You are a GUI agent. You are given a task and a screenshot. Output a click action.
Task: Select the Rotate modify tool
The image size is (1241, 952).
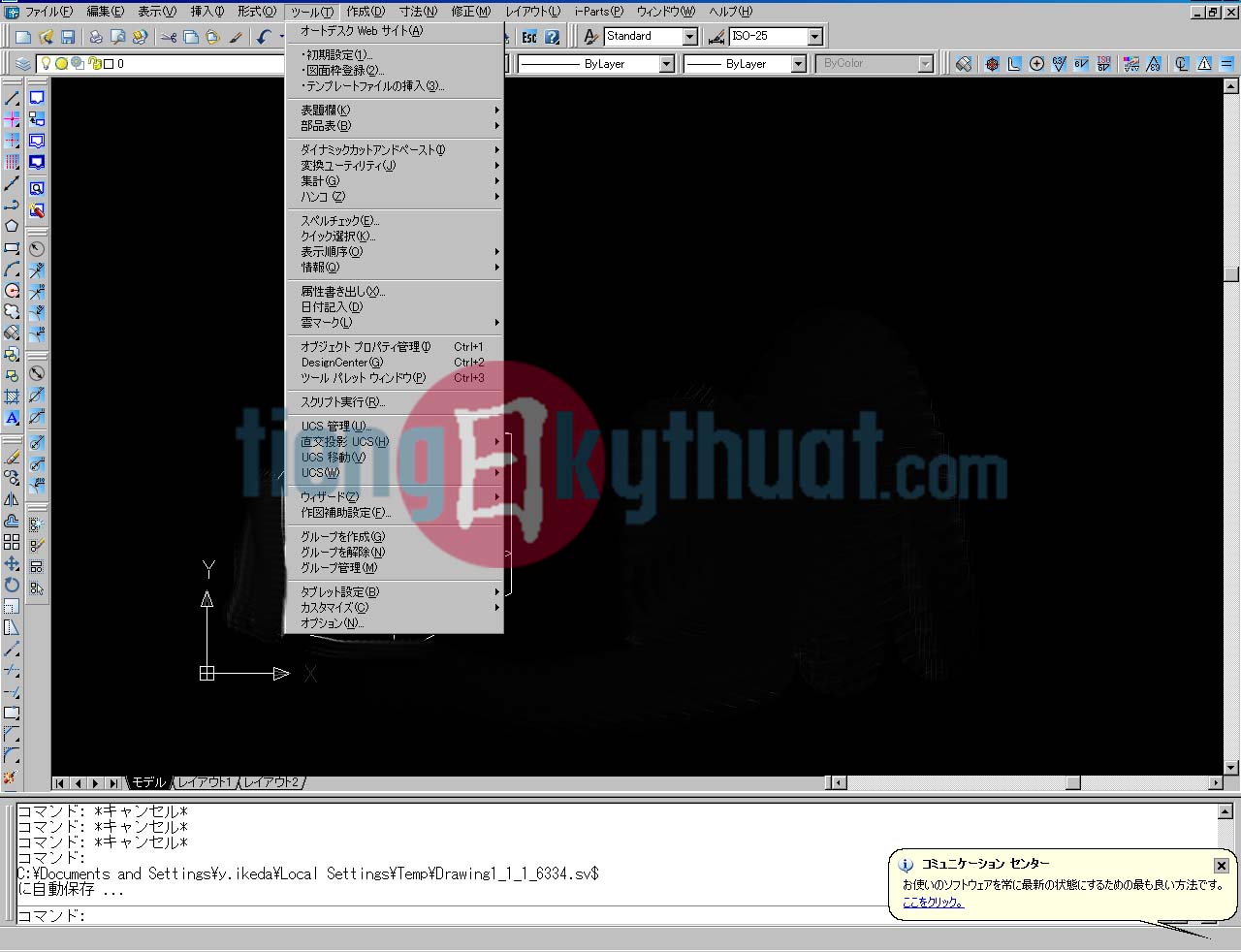12,585
